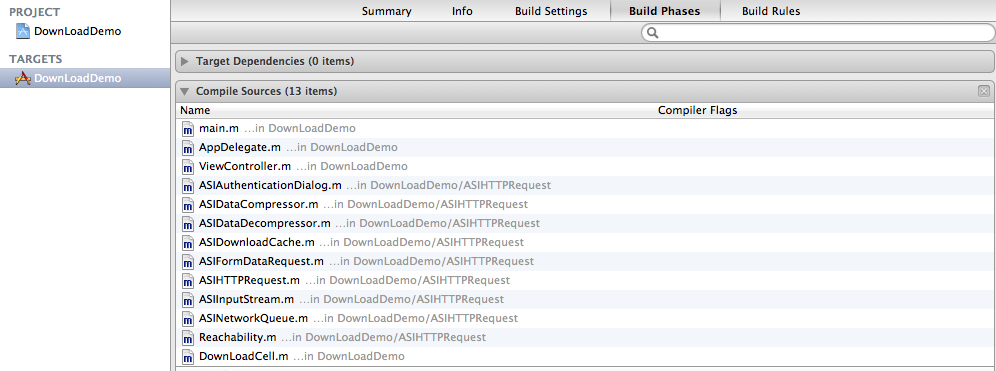Select the DownLoadDemo target in the sidebar

point(85,78)
